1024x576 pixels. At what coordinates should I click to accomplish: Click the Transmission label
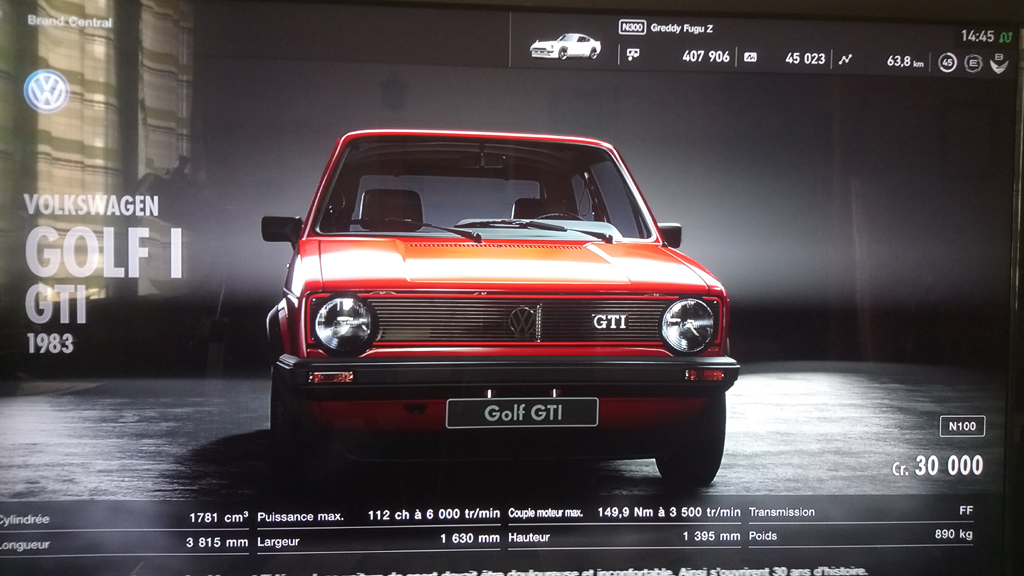(782, 512)
